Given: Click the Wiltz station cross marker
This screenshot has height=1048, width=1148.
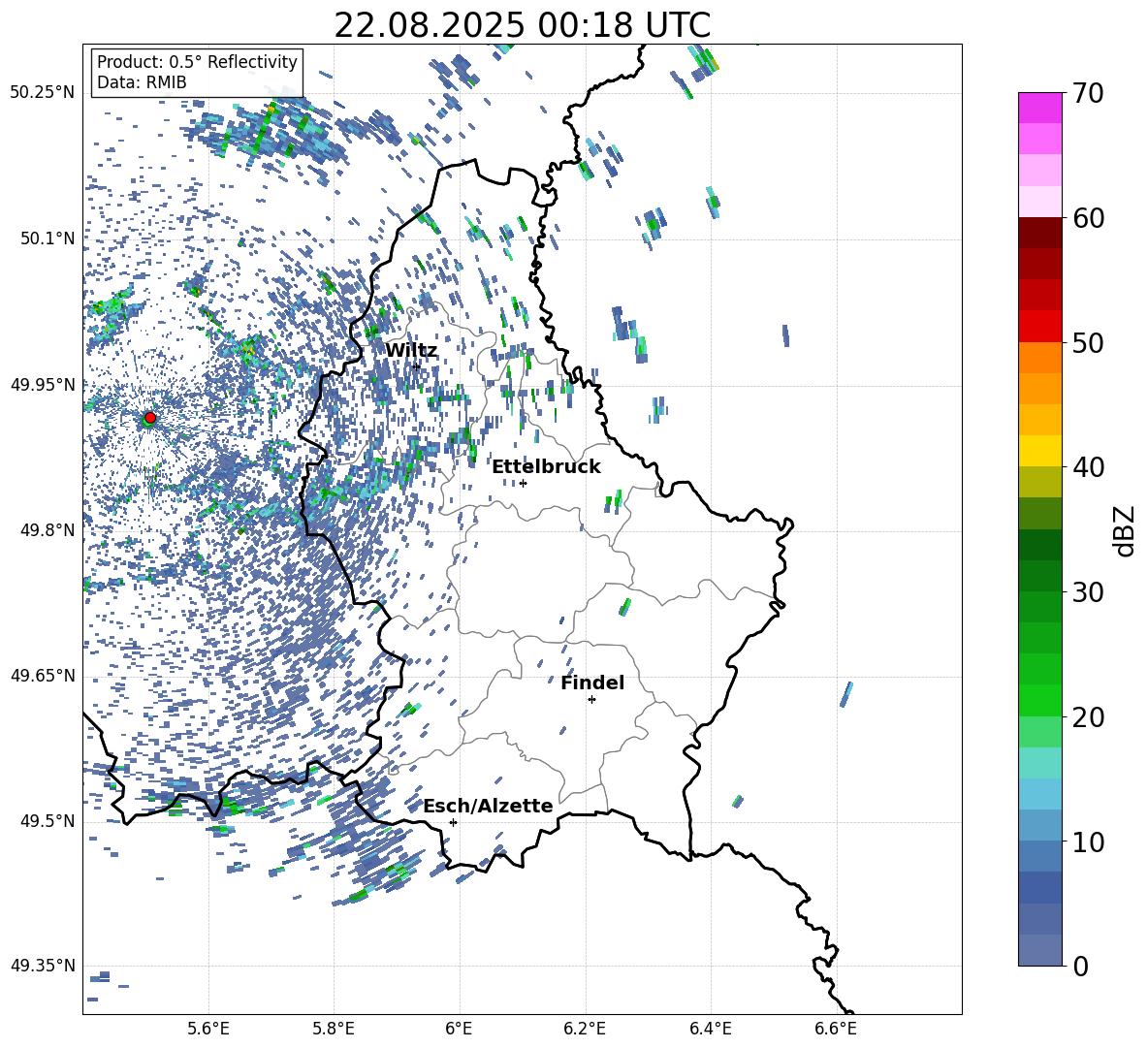Looking at the screenshot, I should click(417, 366).
